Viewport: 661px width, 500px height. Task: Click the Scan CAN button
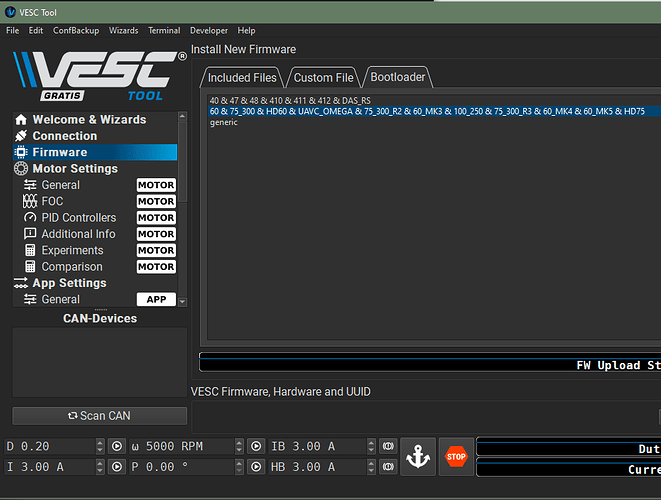99,416
